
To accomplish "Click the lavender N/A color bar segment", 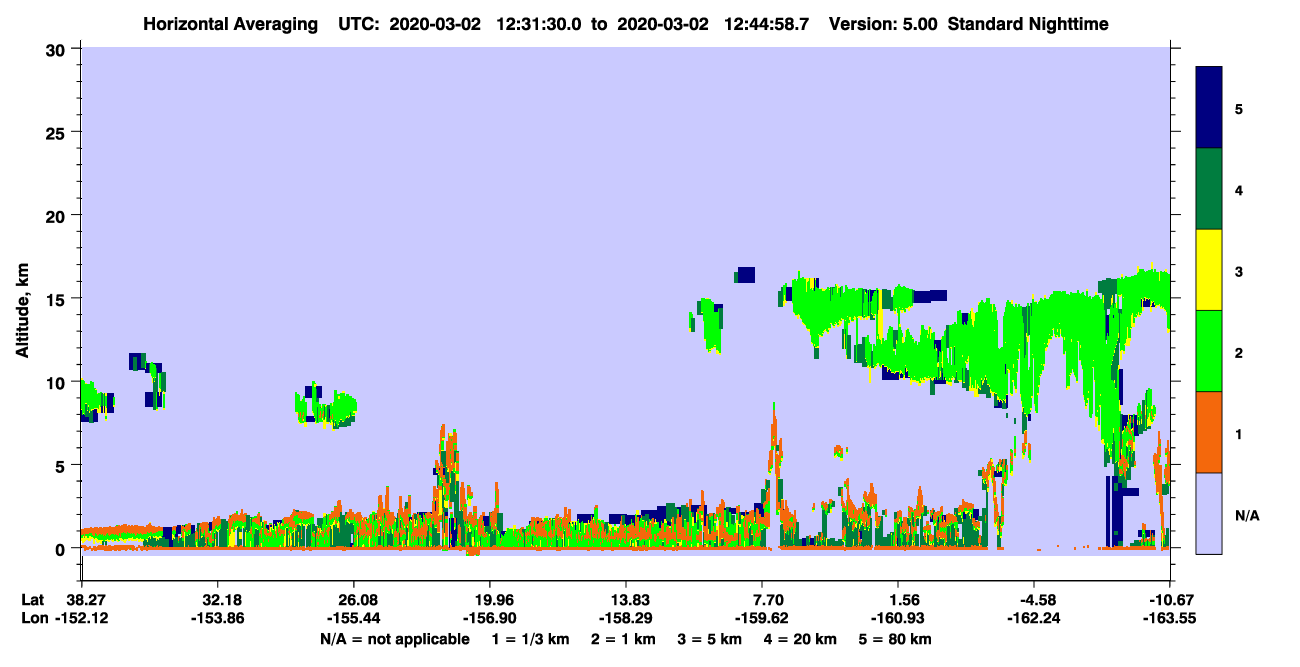I will click(1209, 512).
